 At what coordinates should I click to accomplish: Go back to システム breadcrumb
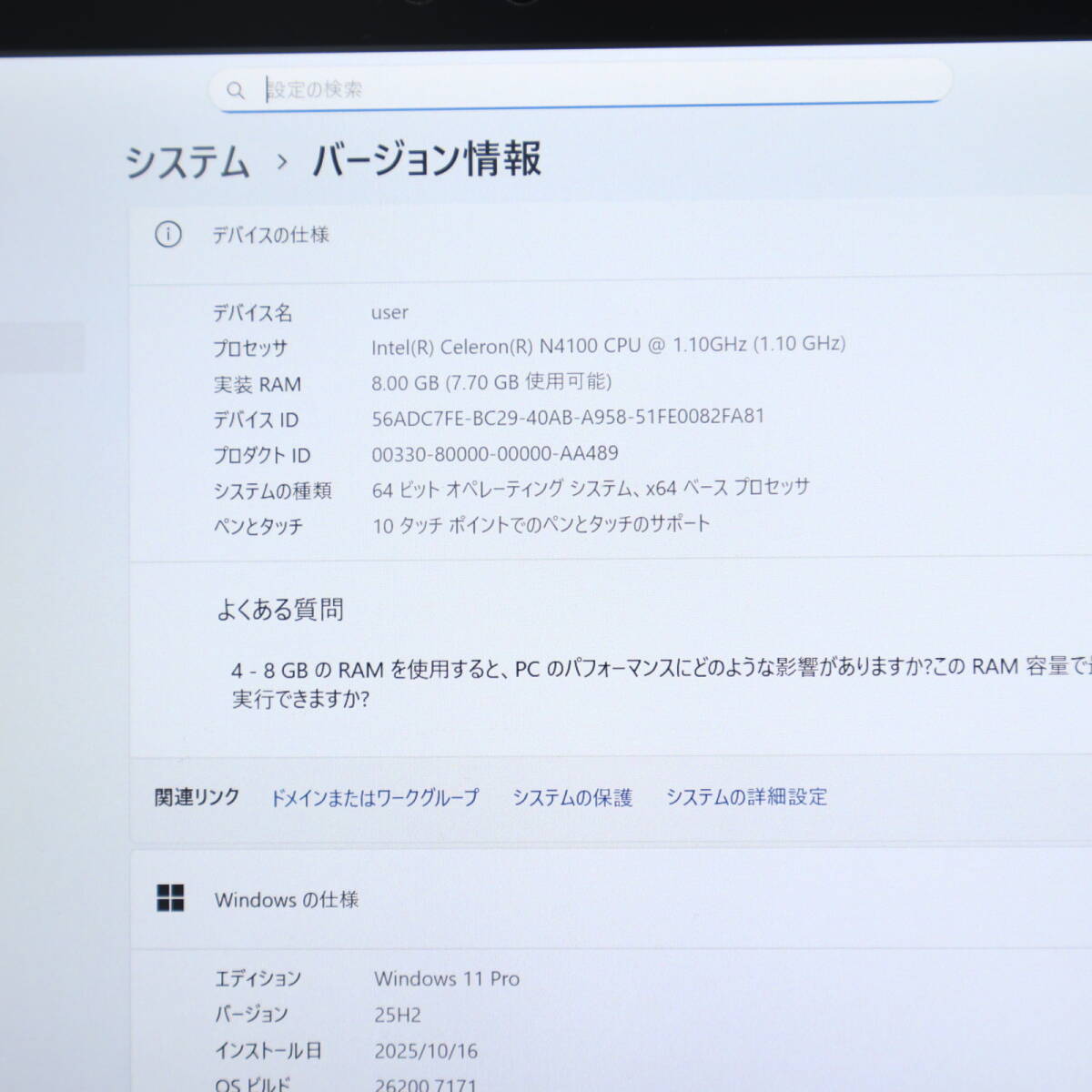187,164
